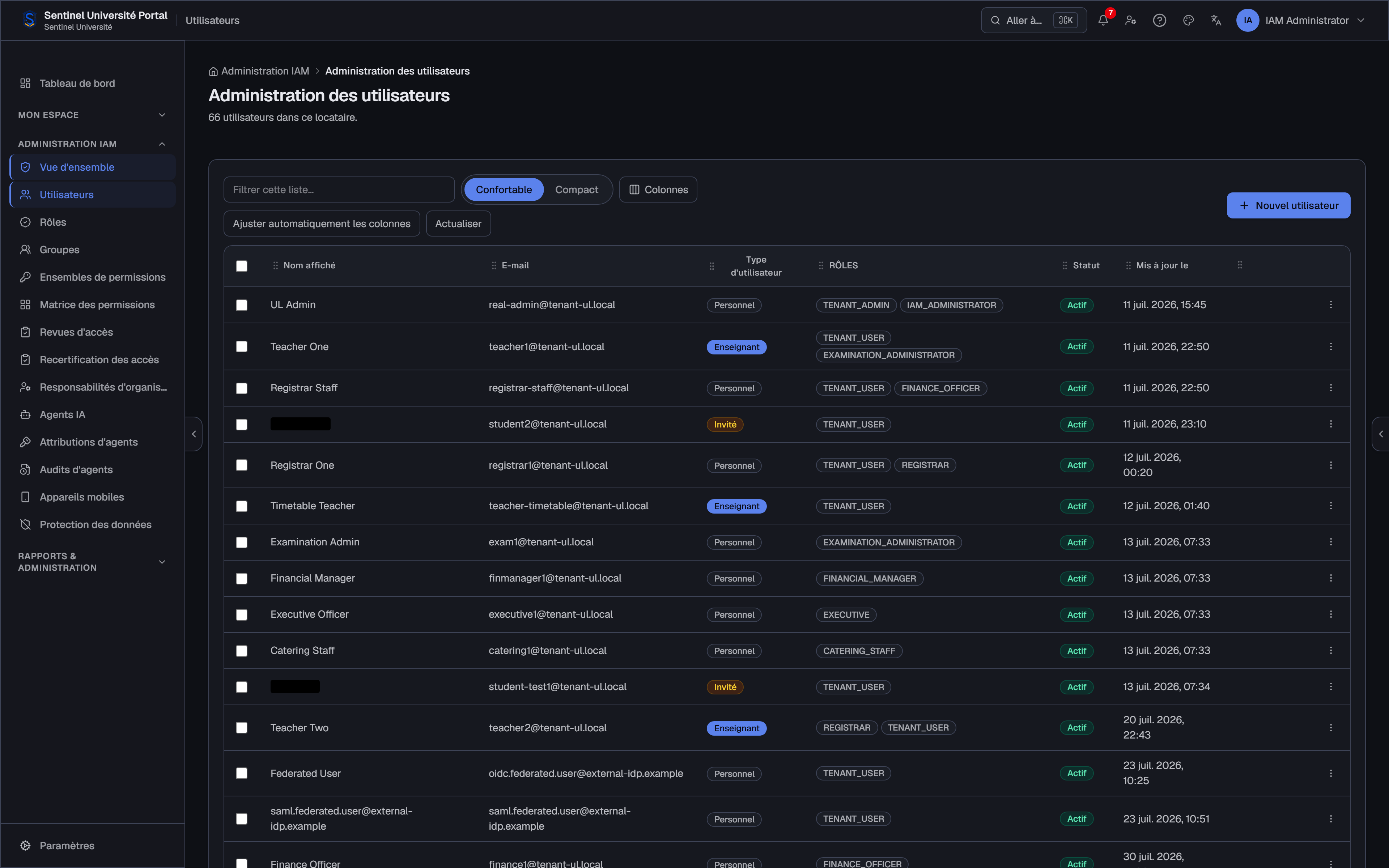Follow the Administration IAM breadcrumb link

[x=265, y=71]
